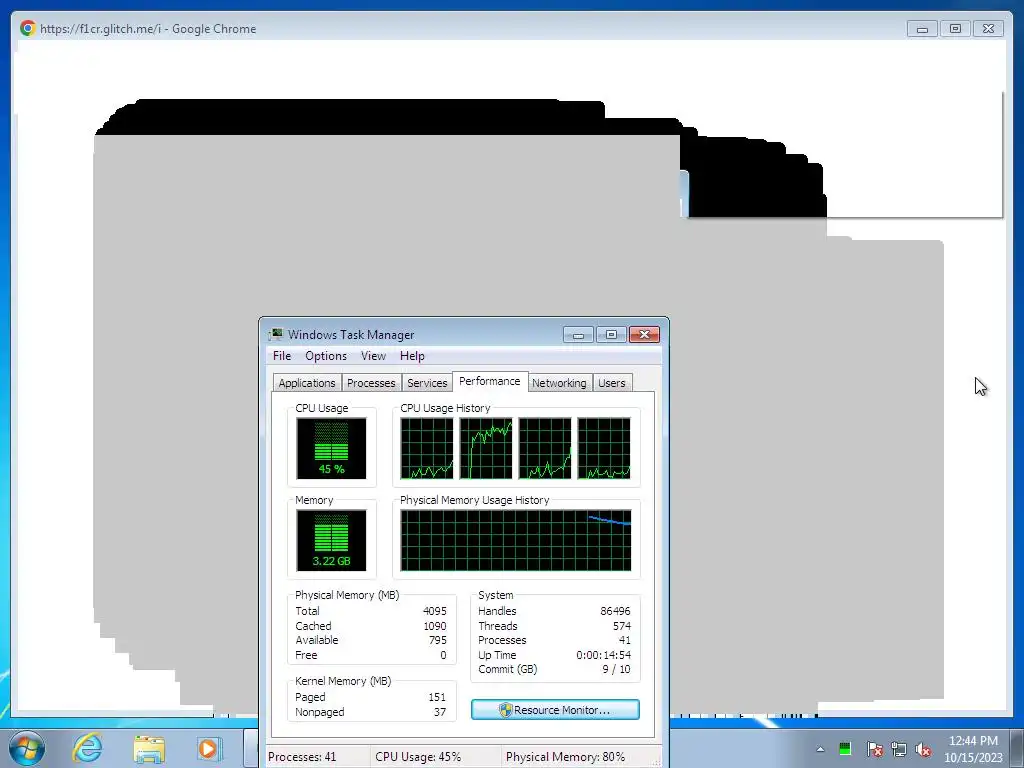Screen dimensions: 1024x768
Task: Click the fourth CPU Usage History graph
Action: pos(604,449)
